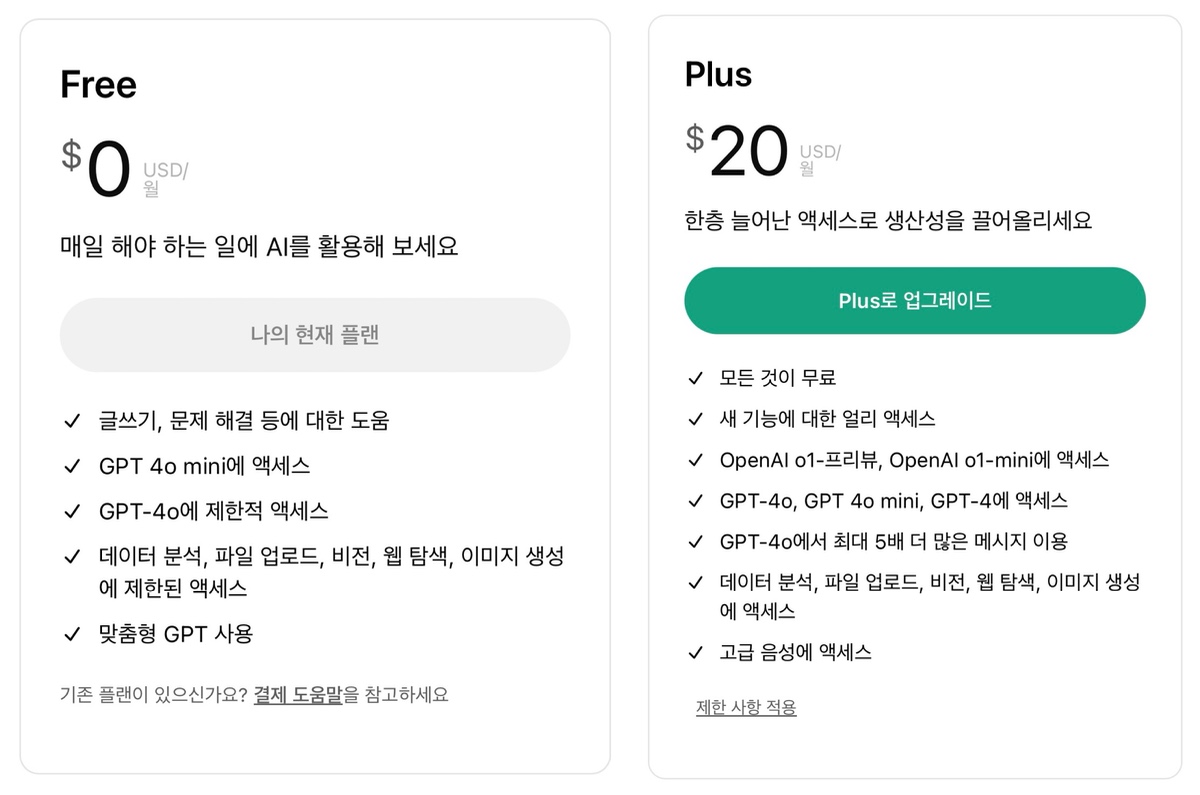1200x795 pixels.
Task: Click the Plus로 업그레이드 button
Action: (914, 301)
